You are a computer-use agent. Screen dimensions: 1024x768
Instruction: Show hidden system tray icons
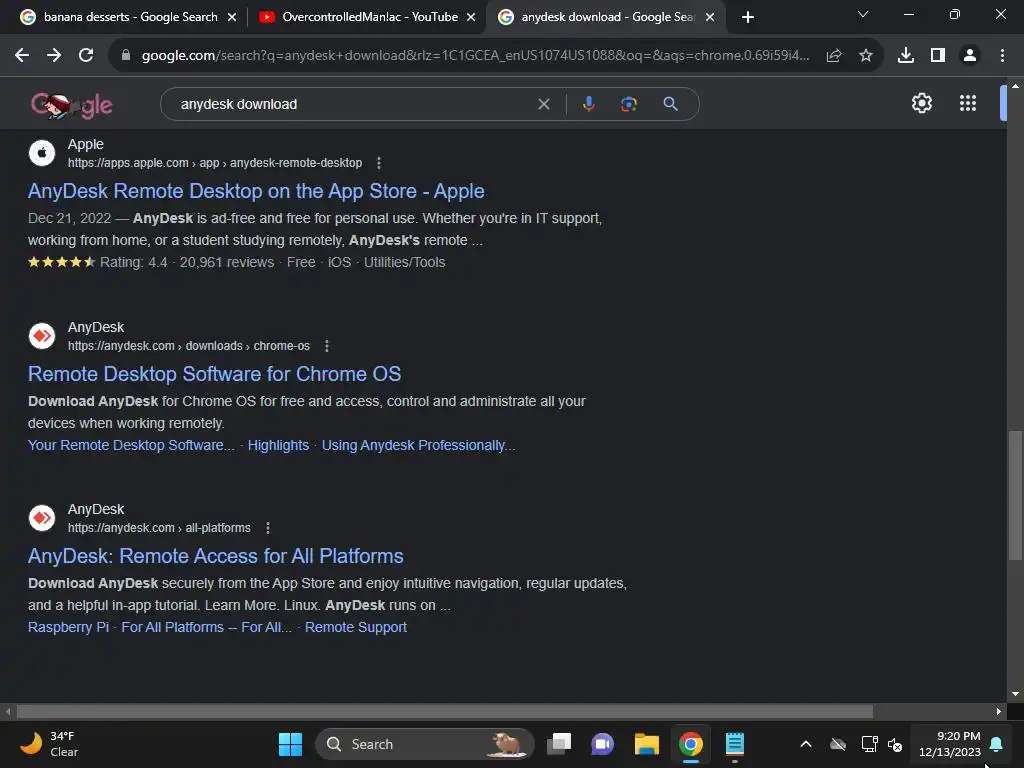point(806,744)
